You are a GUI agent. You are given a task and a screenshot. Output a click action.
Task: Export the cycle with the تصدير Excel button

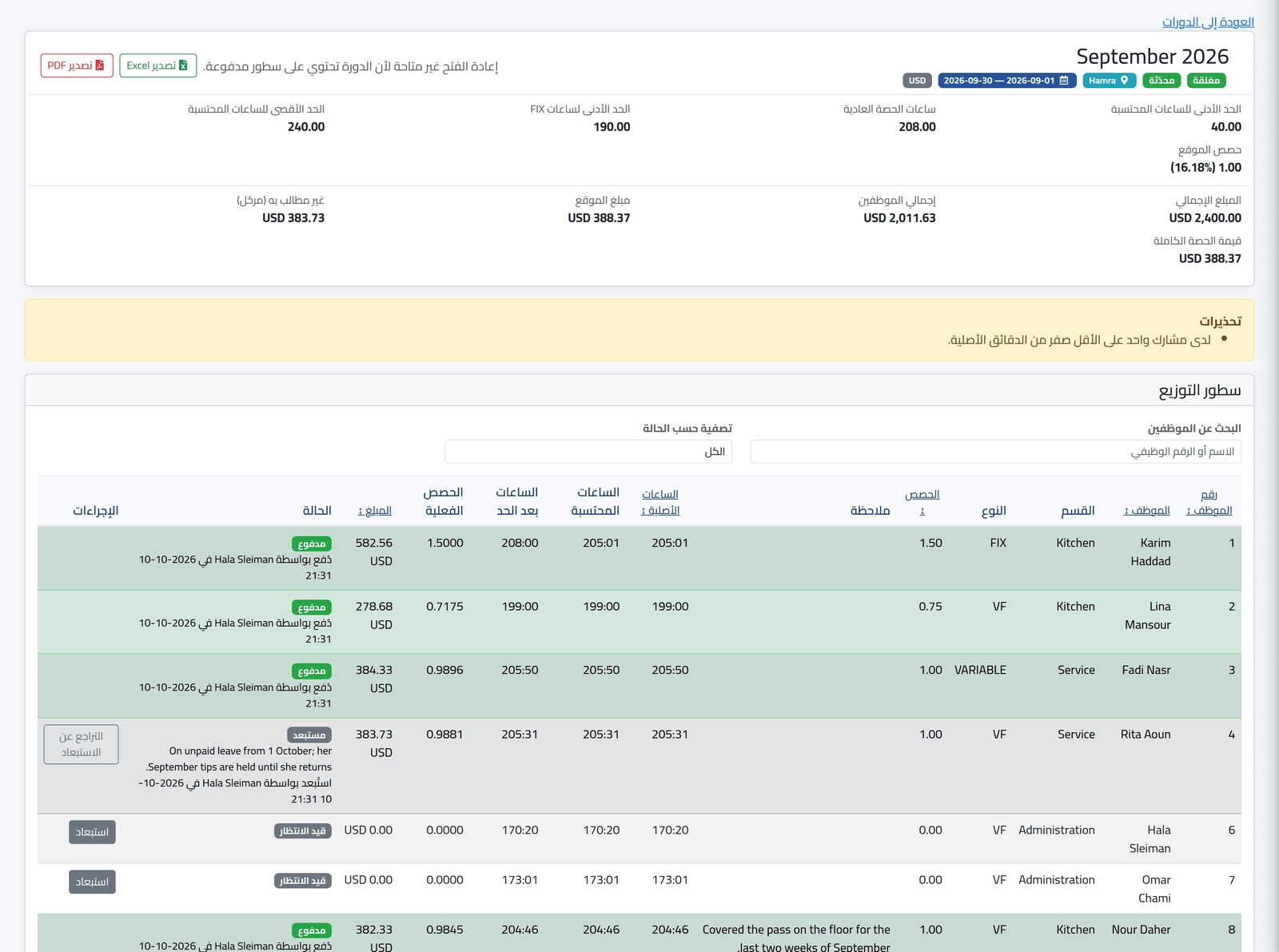pyautogui.click(x=158, y=66)
